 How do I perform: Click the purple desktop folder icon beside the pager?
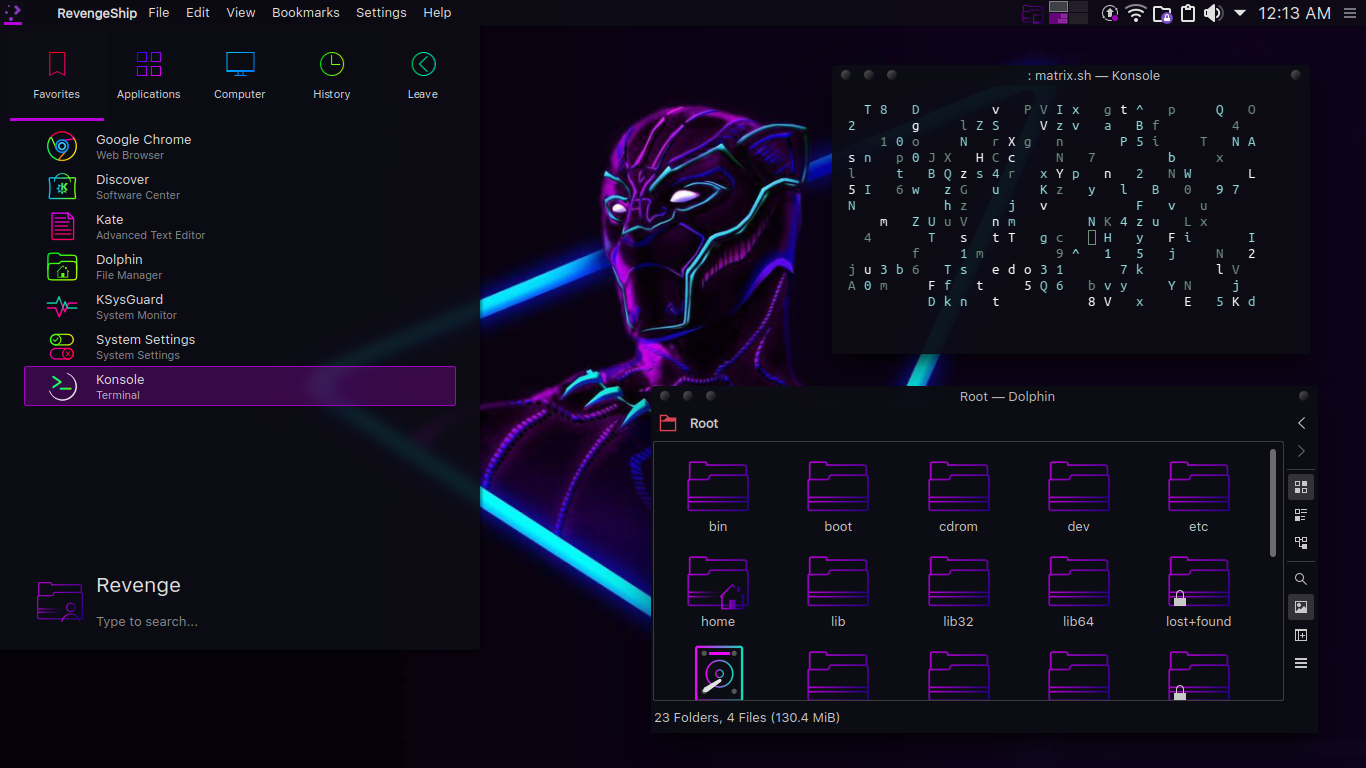[x=1032, y=13]
